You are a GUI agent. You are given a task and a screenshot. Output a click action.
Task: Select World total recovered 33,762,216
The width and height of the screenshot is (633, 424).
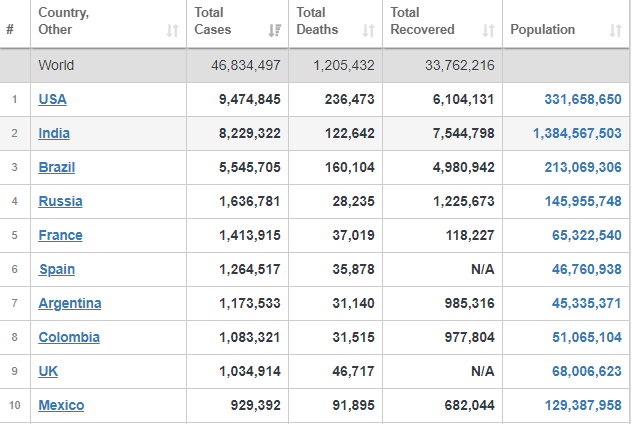[460, 65]
